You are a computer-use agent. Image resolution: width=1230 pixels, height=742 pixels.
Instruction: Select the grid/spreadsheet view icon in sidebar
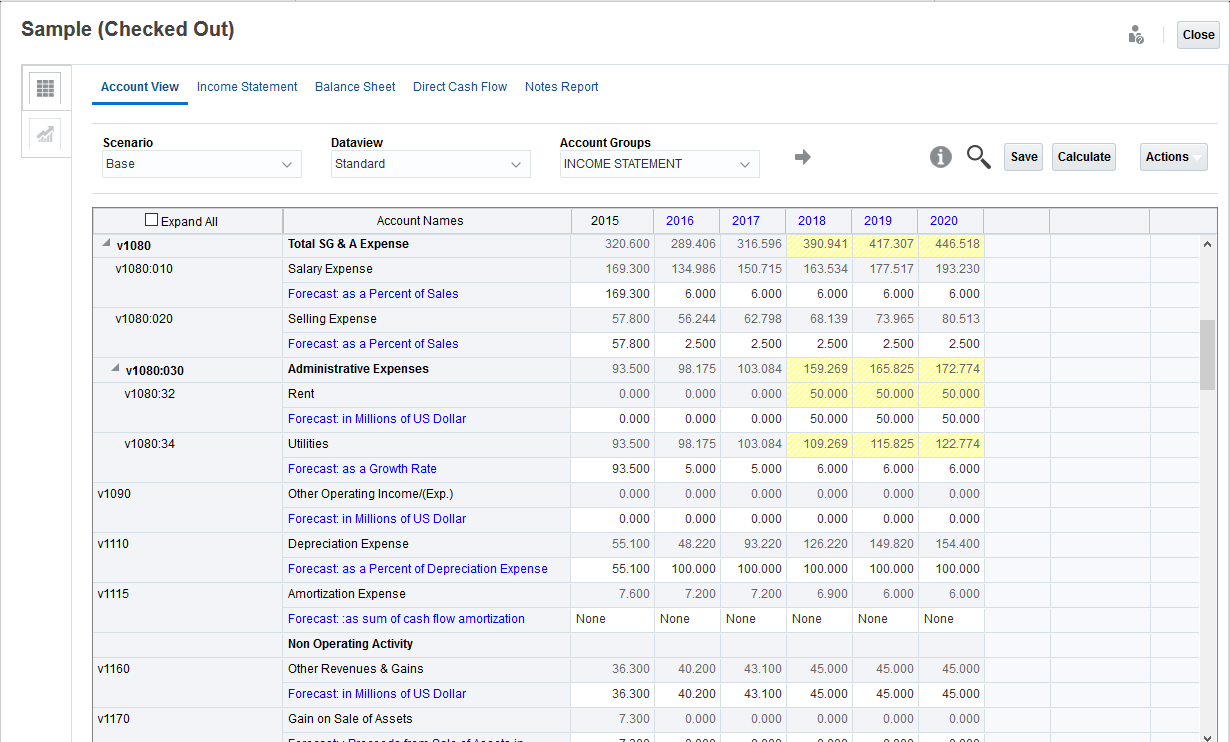click(x=44, y=88)
